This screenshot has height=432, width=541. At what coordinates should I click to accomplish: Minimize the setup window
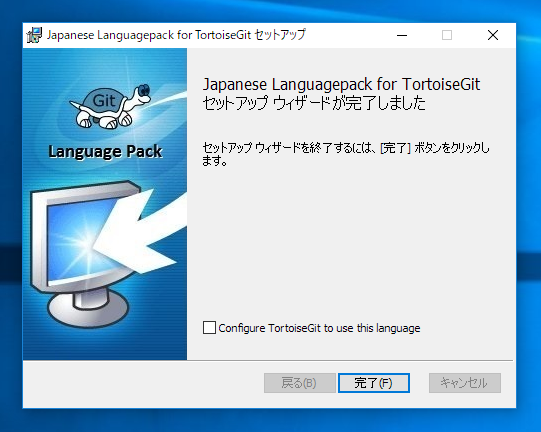point(402,35)
